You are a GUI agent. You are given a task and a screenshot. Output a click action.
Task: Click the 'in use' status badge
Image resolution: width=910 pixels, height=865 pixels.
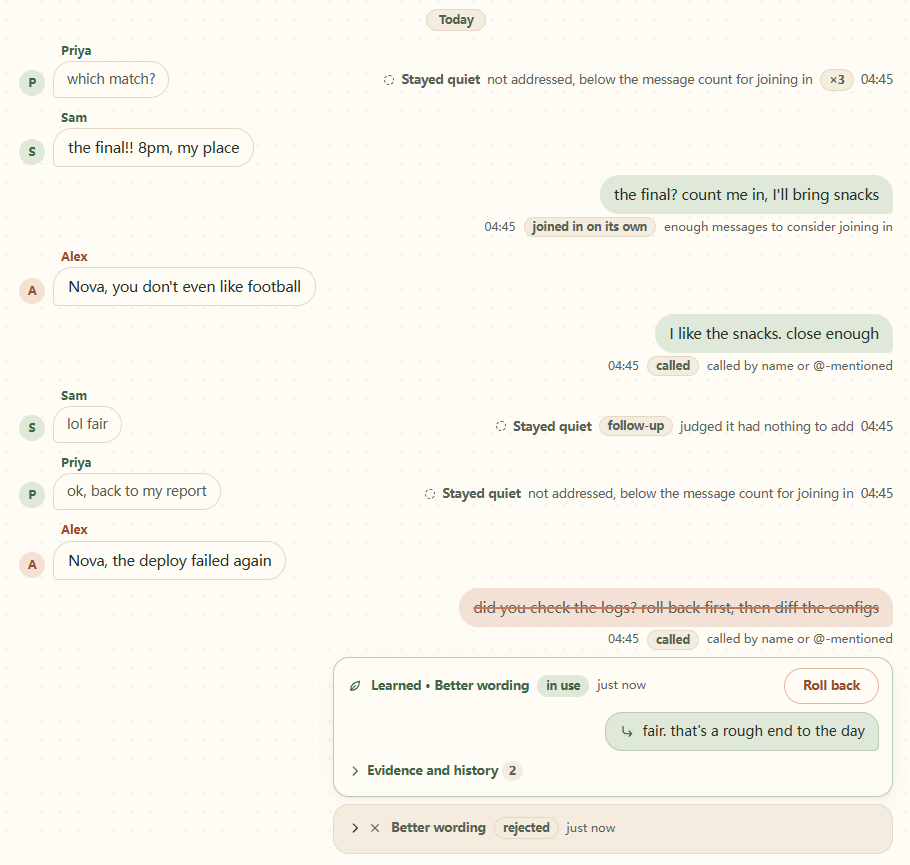point(563,686)
